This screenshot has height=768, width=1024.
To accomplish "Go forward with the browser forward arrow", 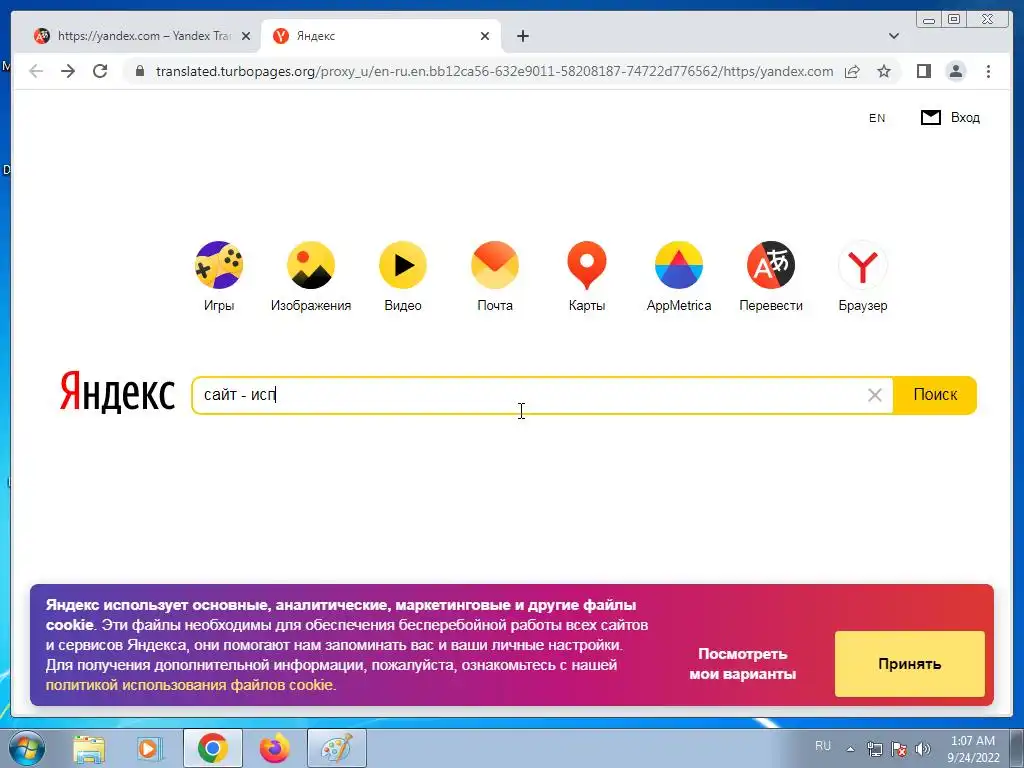I will click(68, 71).
